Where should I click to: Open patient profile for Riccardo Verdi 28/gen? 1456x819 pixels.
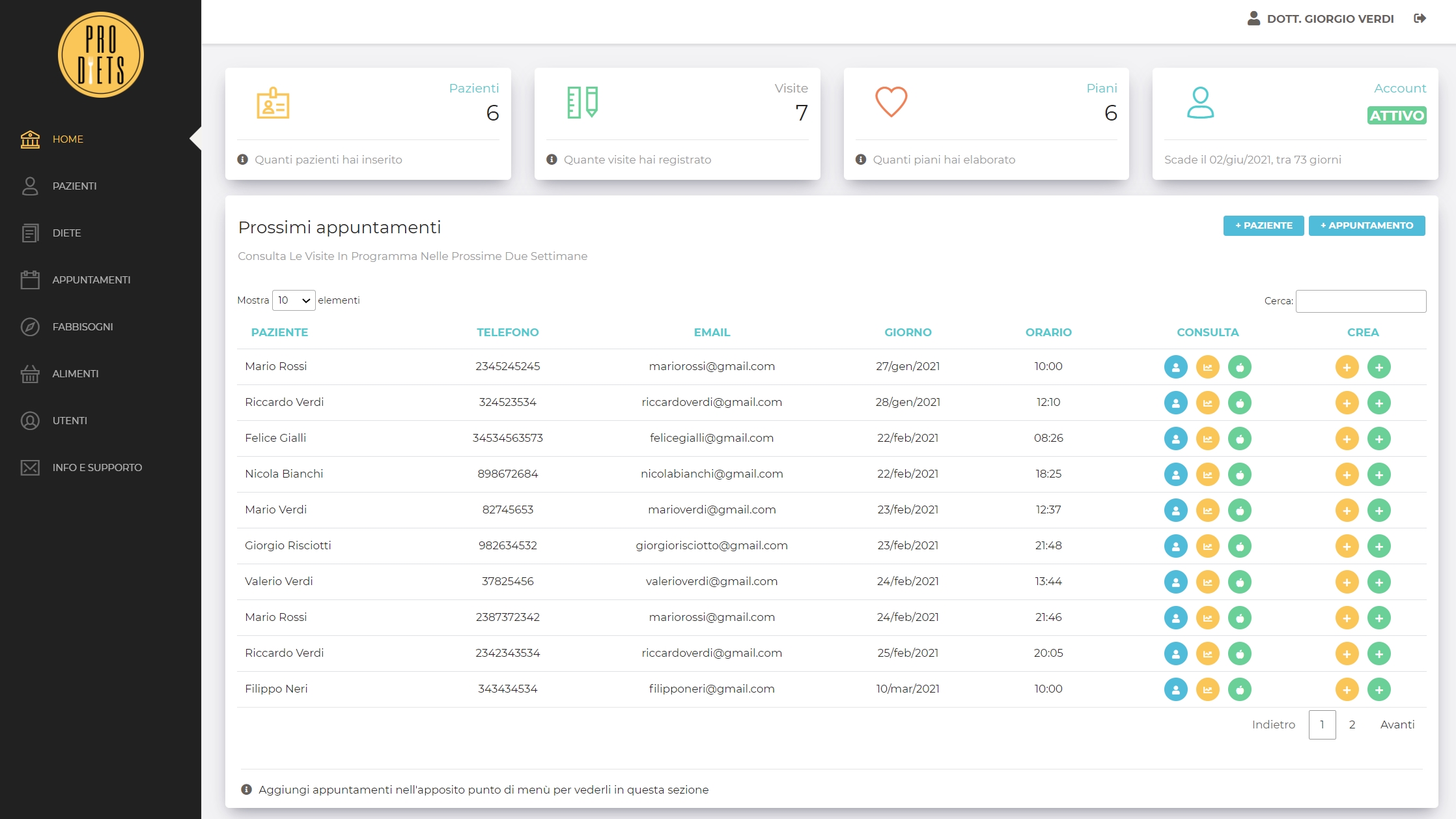tap(1175, 403)
